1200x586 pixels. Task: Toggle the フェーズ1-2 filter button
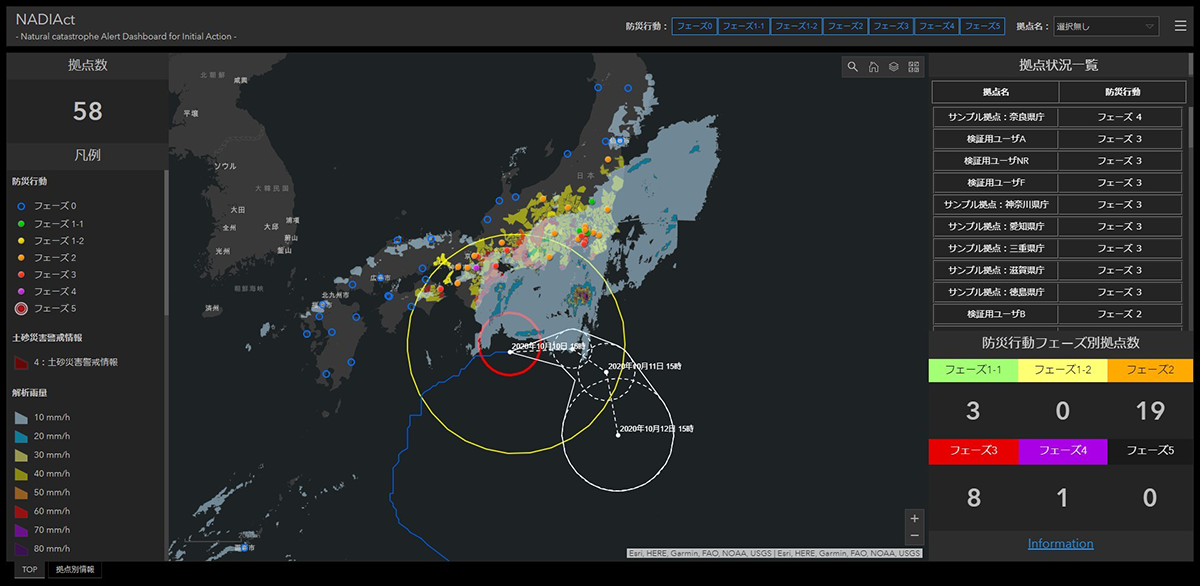(x=797, y=27)
